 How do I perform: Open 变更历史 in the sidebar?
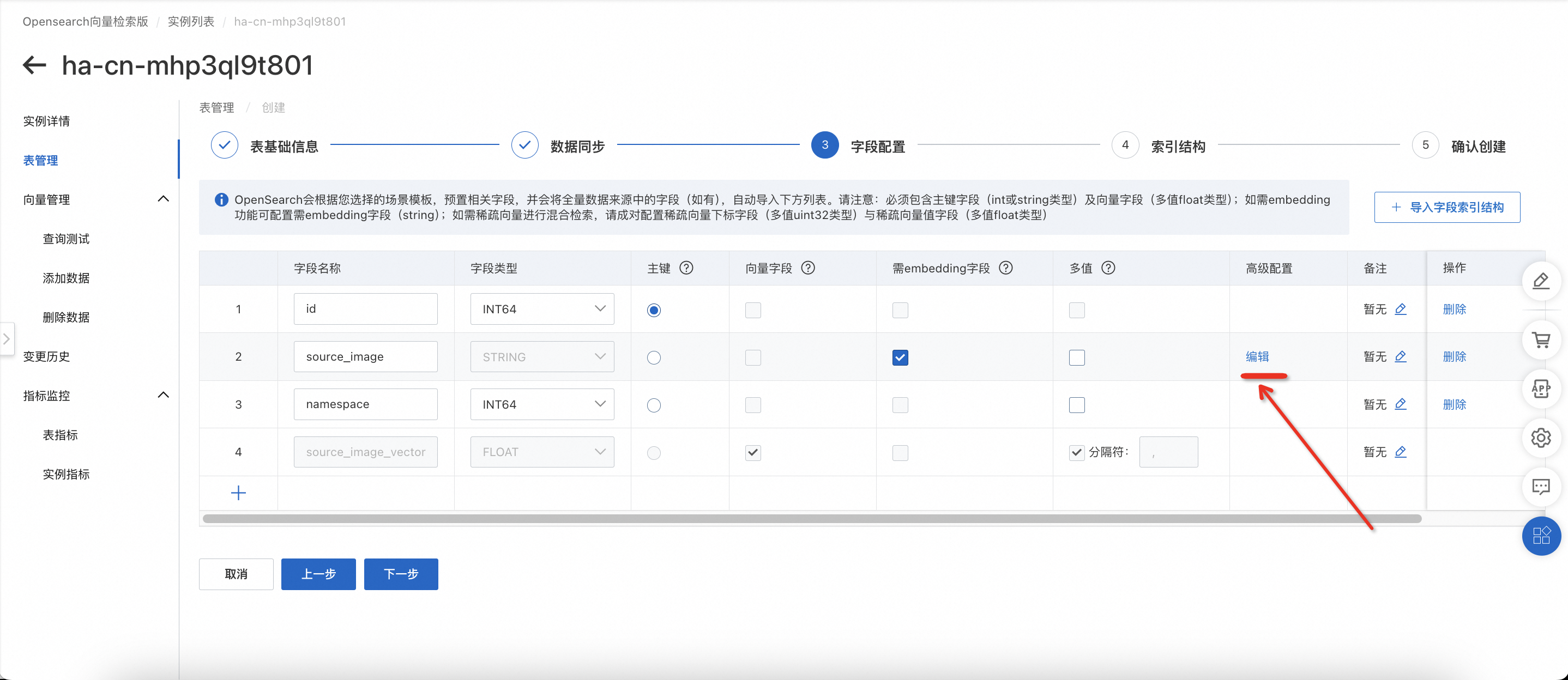(46, 356)
